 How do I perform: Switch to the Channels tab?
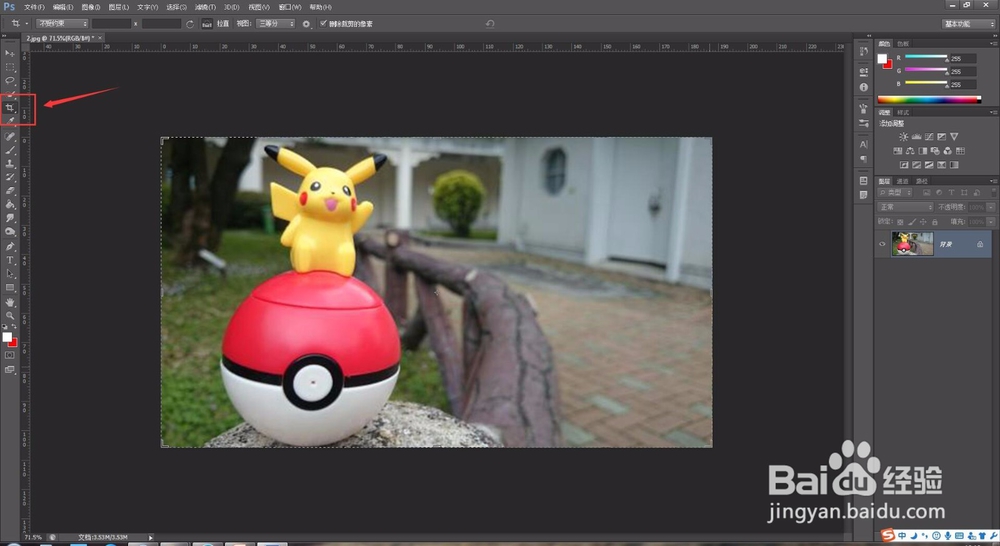pos(903,181)
